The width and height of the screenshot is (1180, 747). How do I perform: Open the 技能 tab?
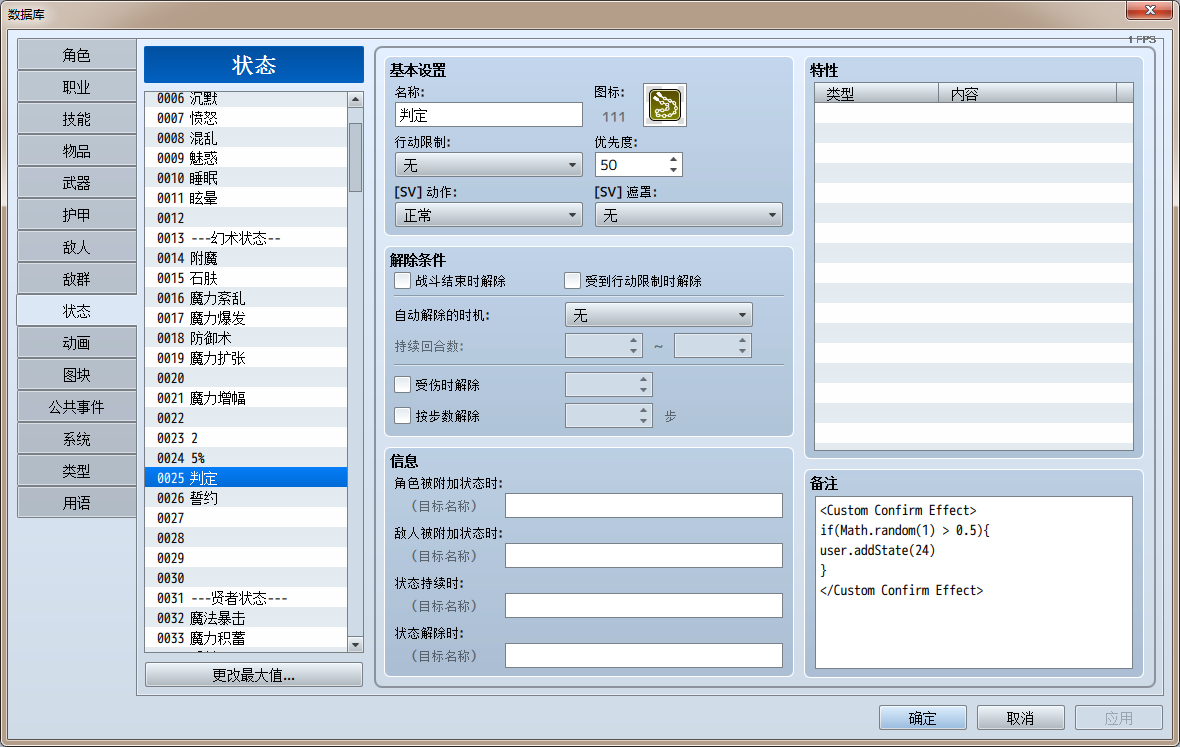(x=77, y=119)
